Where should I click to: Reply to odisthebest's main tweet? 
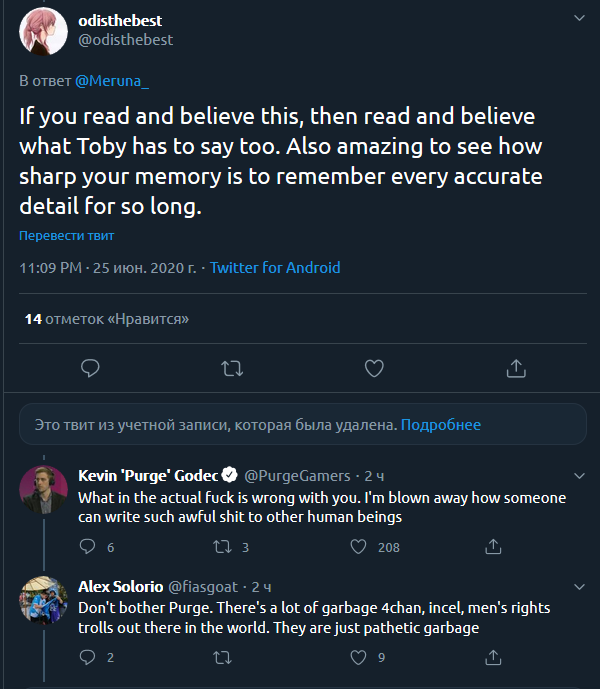[x=90, y=368]
